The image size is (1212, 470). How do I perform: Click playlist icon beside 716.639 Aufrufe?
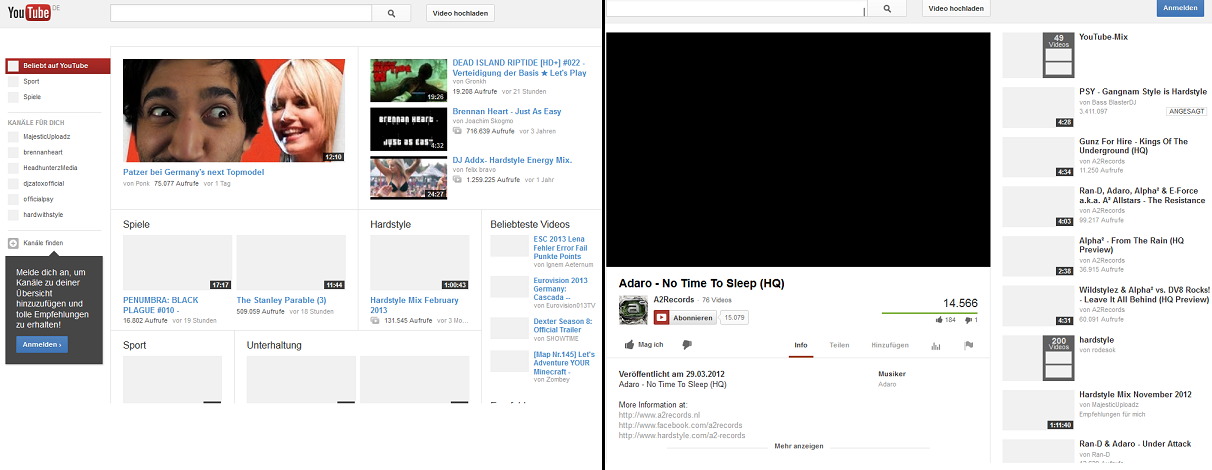point(458,131)
